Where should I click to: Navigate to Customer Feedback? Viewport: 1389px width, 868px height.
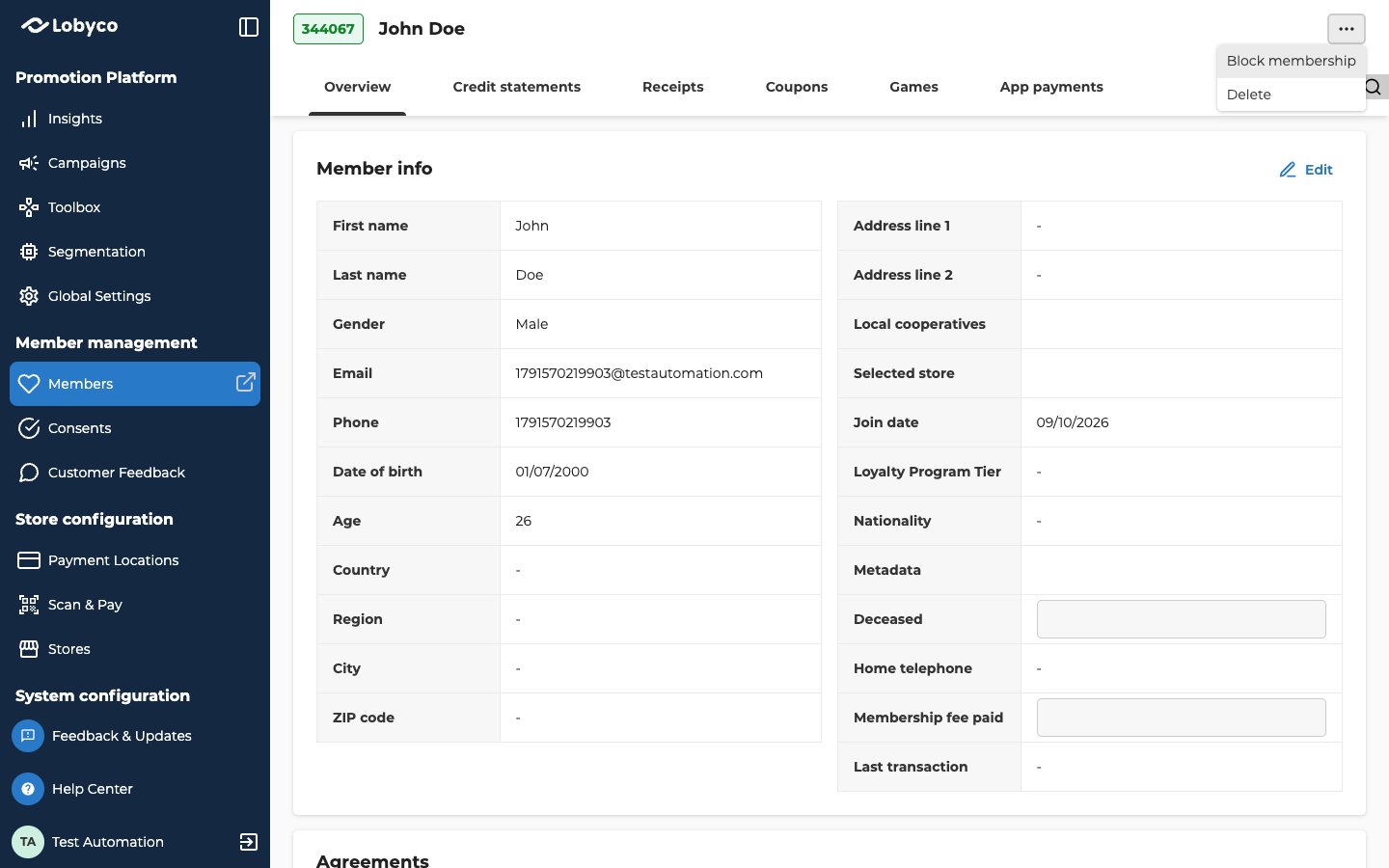click(135, 473)
